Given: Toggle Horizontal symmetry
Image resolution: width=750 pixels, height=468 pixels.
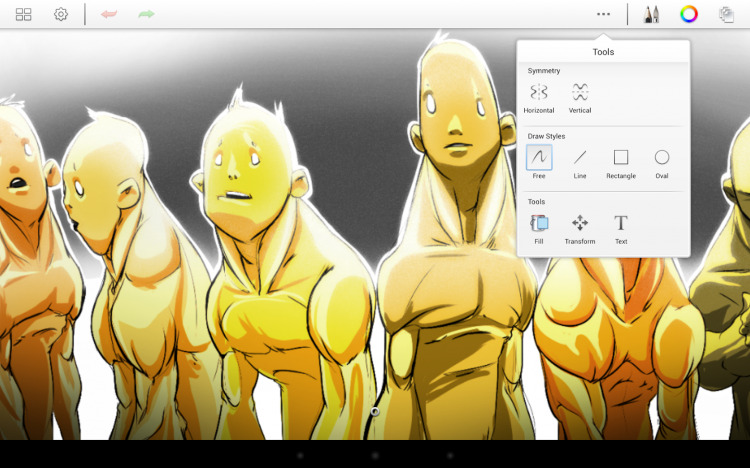Looking at the screenshot, I should (x=539, y=97).
